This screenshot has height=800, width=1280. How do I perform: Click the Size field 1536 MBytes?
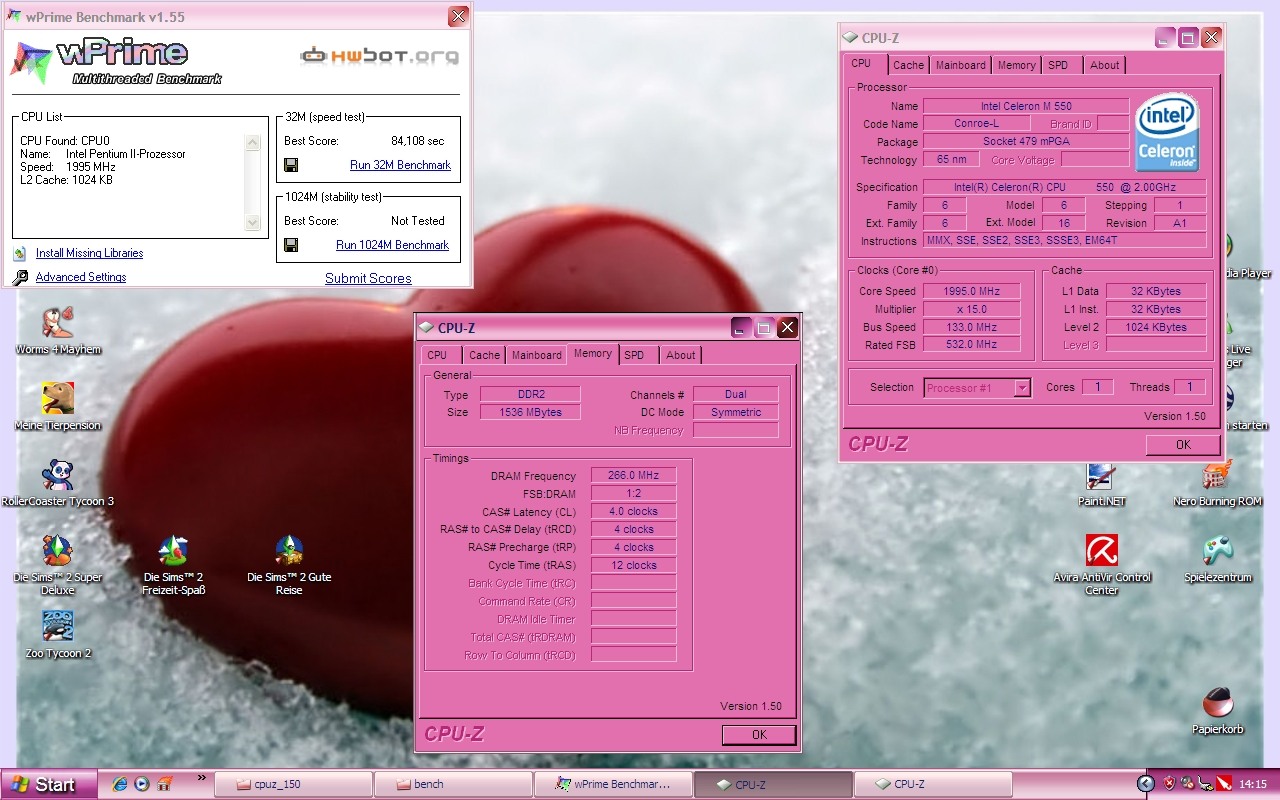(530, 412)
